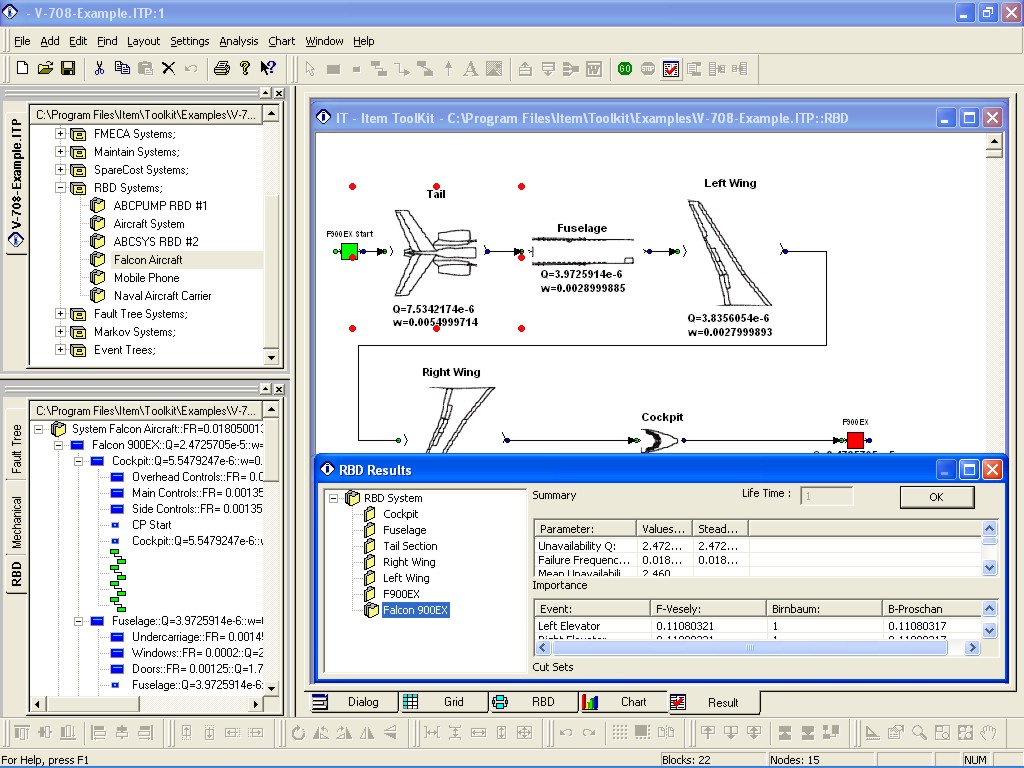1024x768 pixels.
Task: Click the Cockpit gate symbol
Action: 661,441
